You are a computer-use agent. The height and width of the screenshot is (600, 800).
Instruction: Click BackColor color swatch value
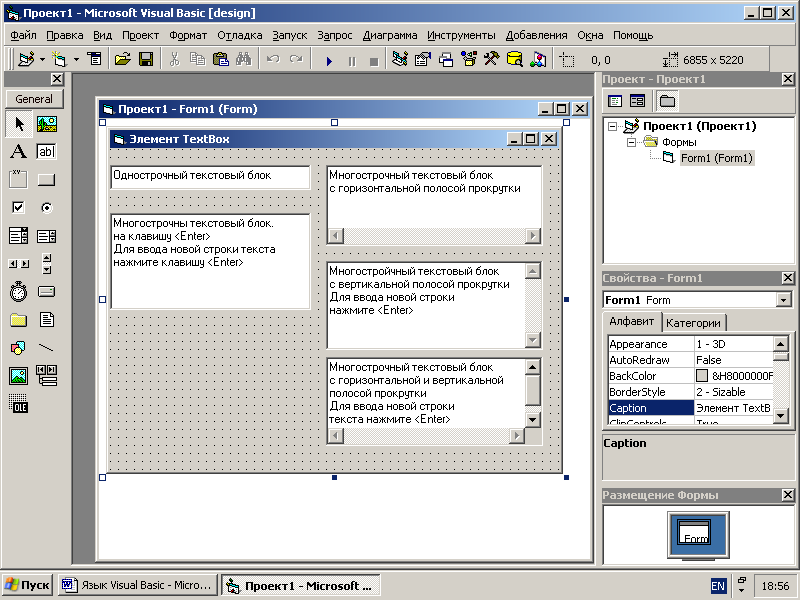click(x=702, y=376)
